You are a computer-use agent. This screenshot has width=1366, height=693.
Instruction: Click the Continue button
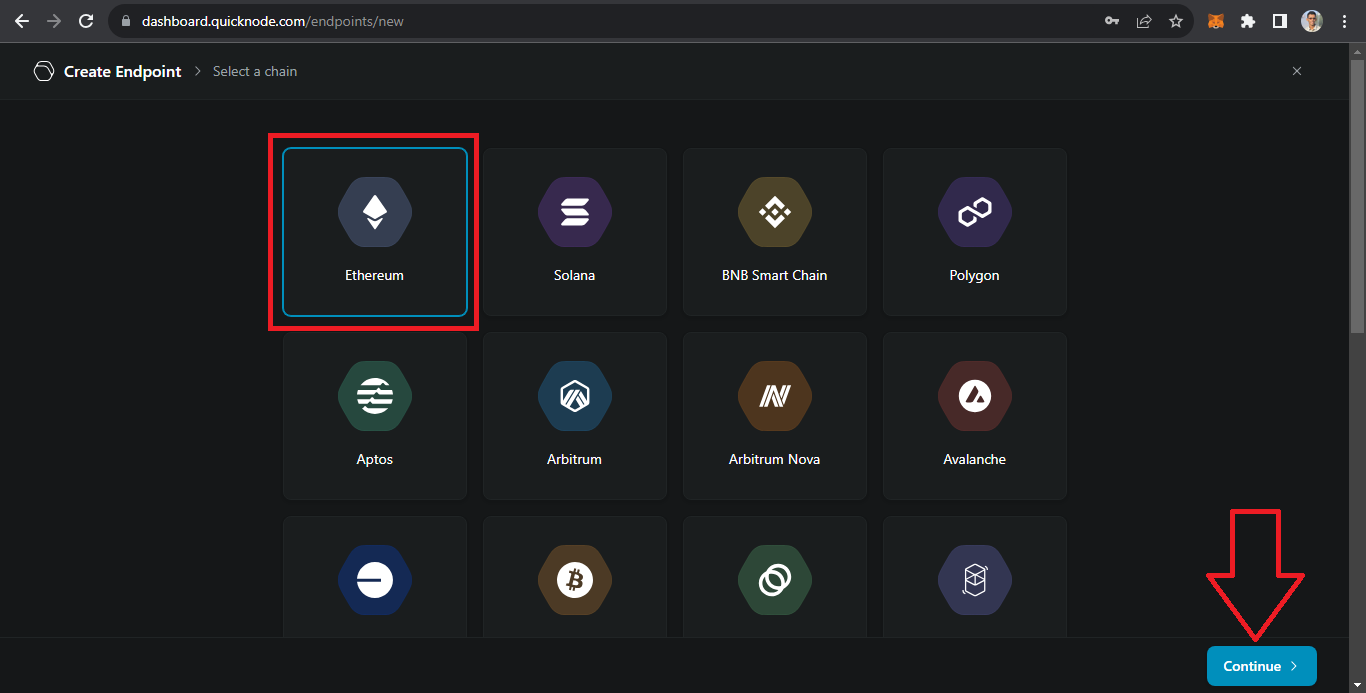tap(1261, 666)
